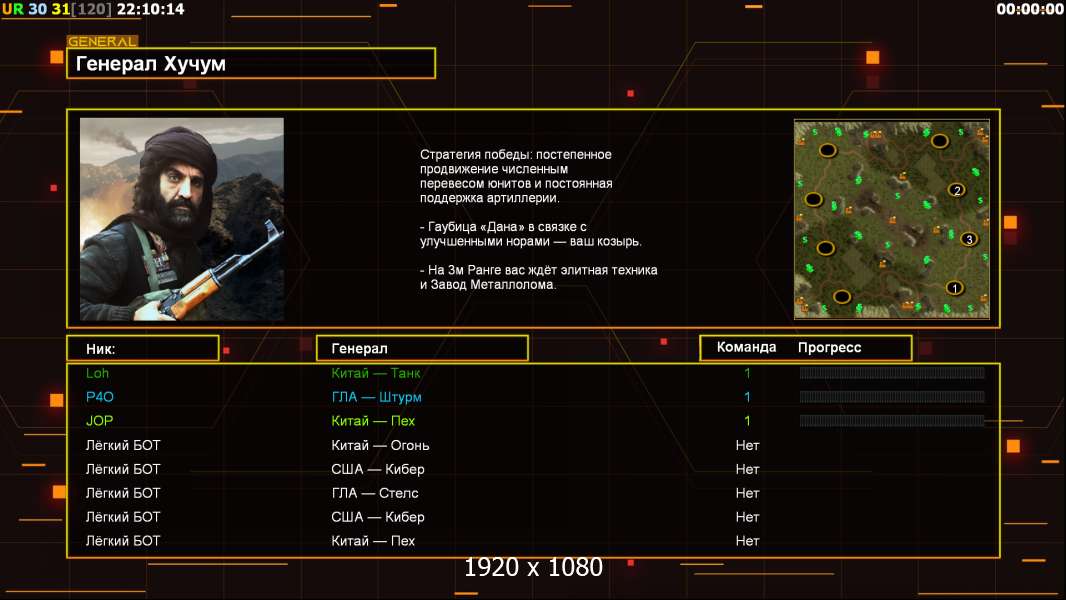Click the "Генерал Хучум" title field
Viewport: 1066px width, 600px height.
(251, 63)
